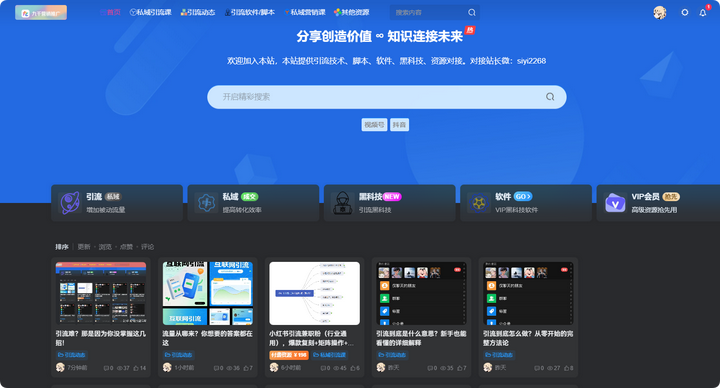Click the VIP会员 purple V icon

[615, 203]
